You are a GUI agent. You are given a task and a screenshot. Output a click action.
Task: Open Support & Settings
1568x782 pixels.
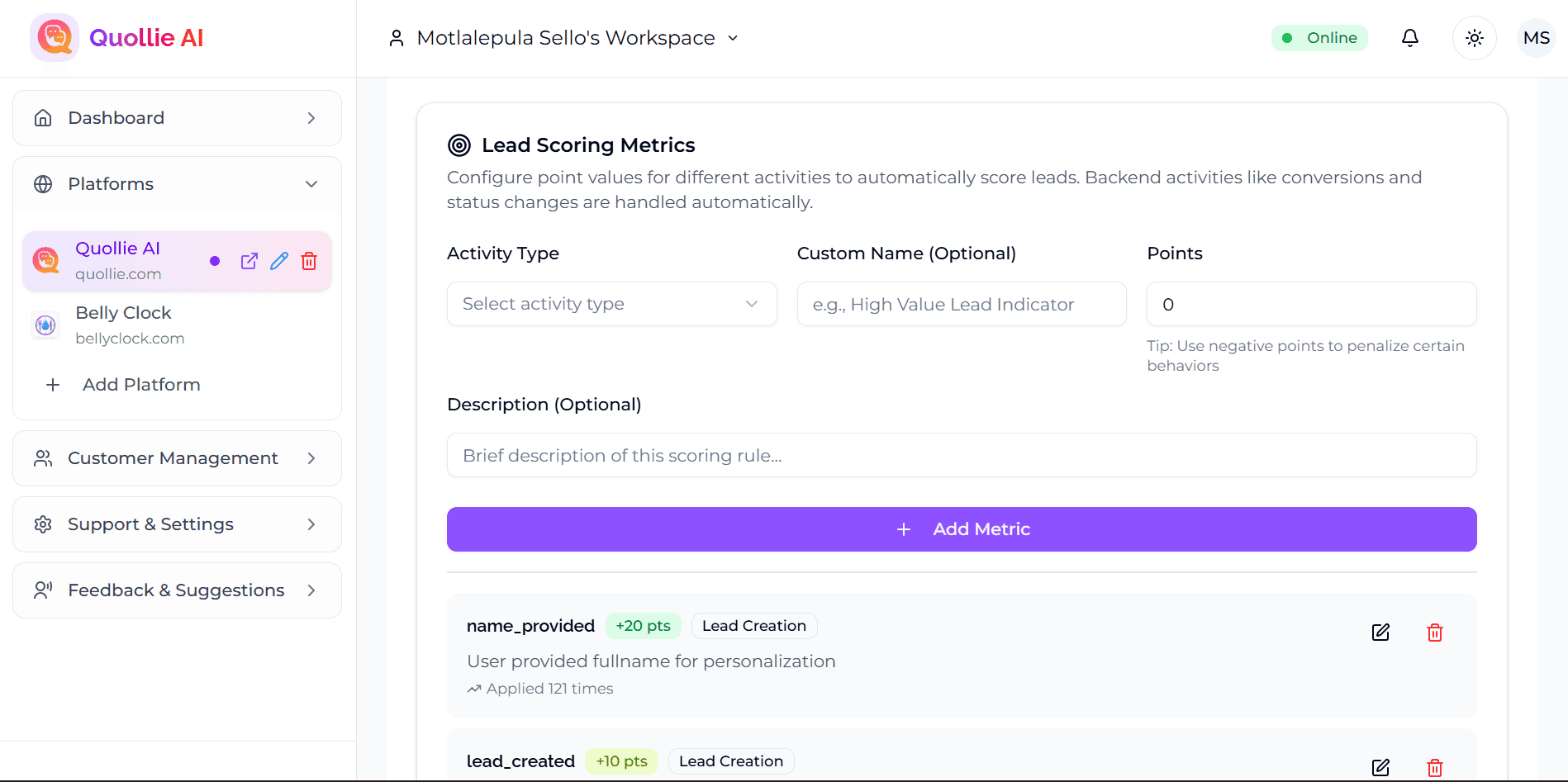click(x=177, y=524)
